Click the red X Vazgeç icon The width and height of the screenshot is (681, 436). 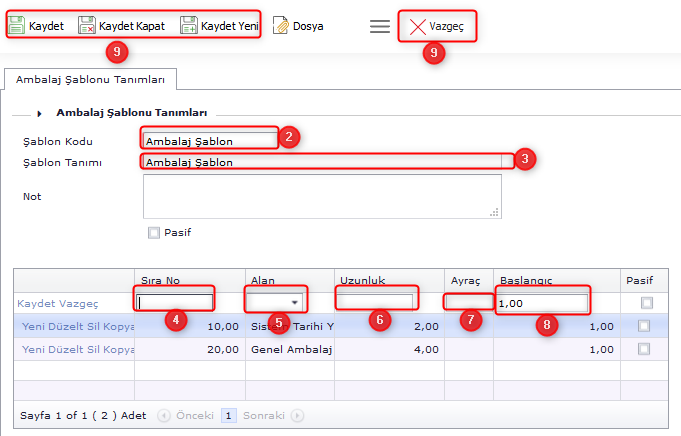point(418,27)
